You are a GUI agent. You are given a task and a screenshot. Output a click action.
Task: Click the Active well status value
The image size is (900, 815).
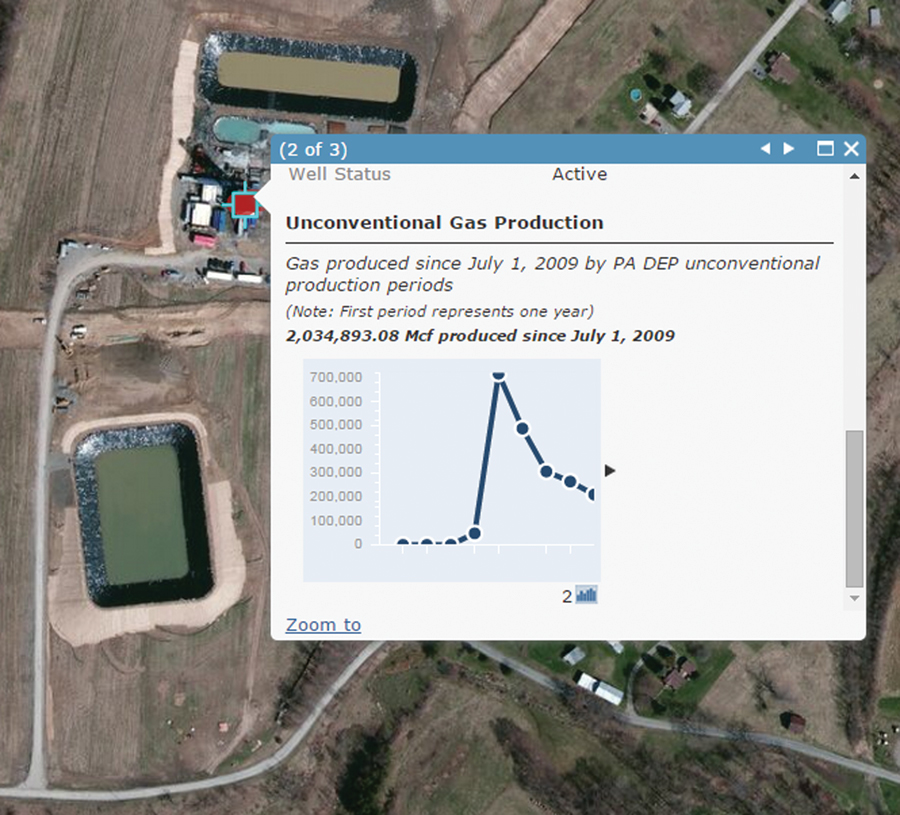(578, 174)
